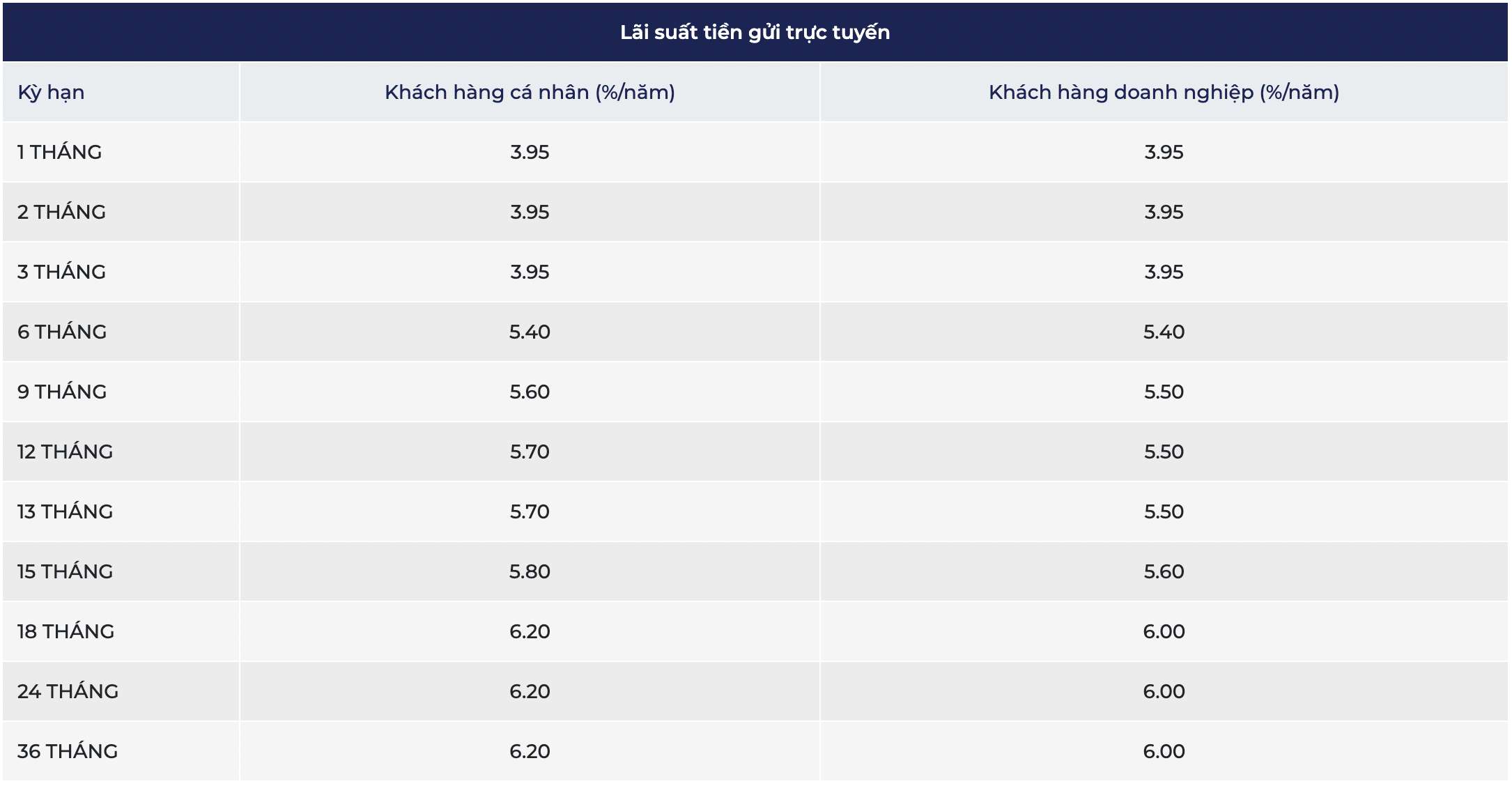The image size is (1512, 786).
Task: Select the '24 THÁNG' term cell
Action: pos(68,692)
